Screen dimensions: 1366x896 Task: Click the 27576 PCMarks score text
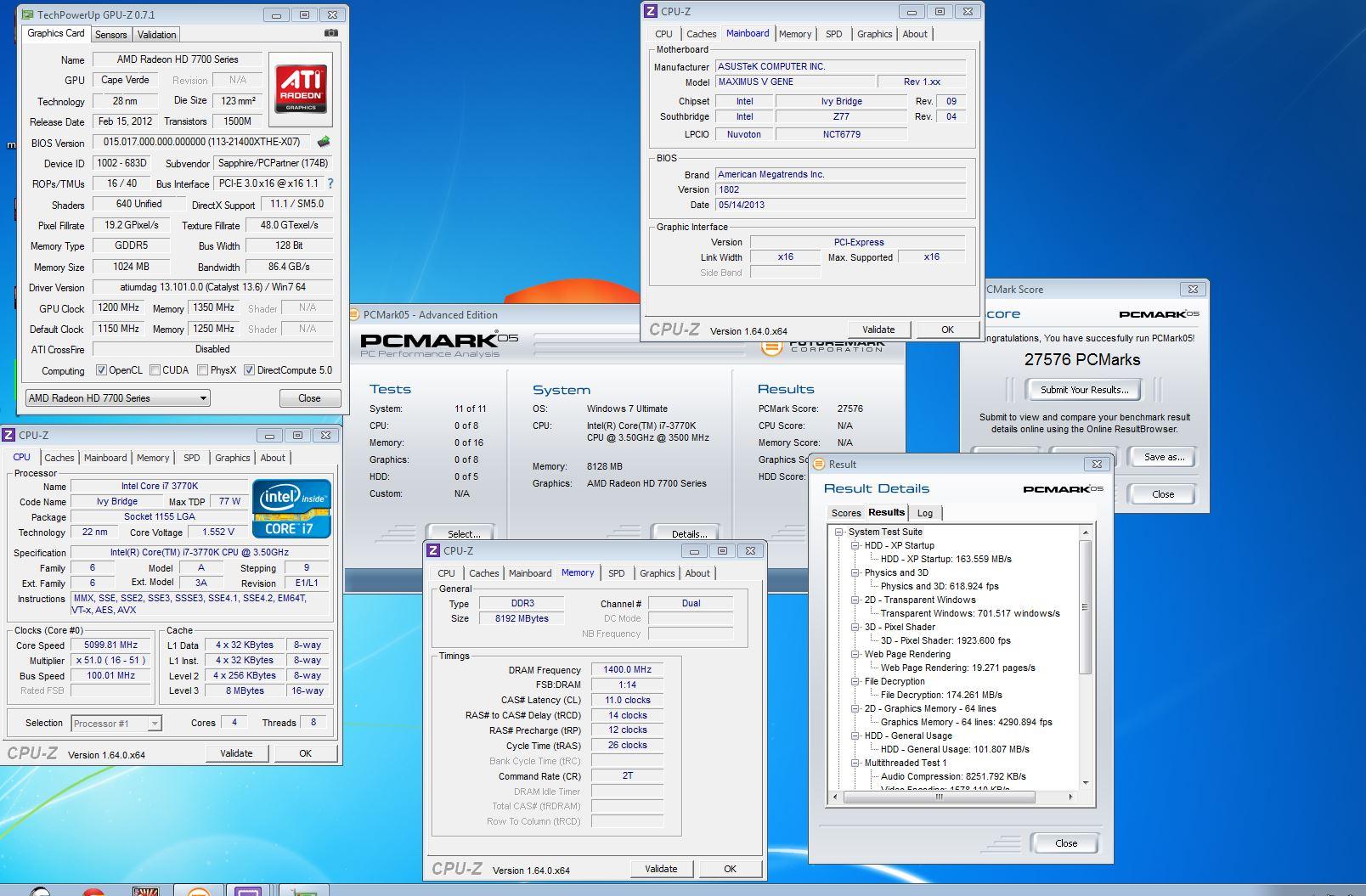pyautogui.click(x=1082, y=359)
